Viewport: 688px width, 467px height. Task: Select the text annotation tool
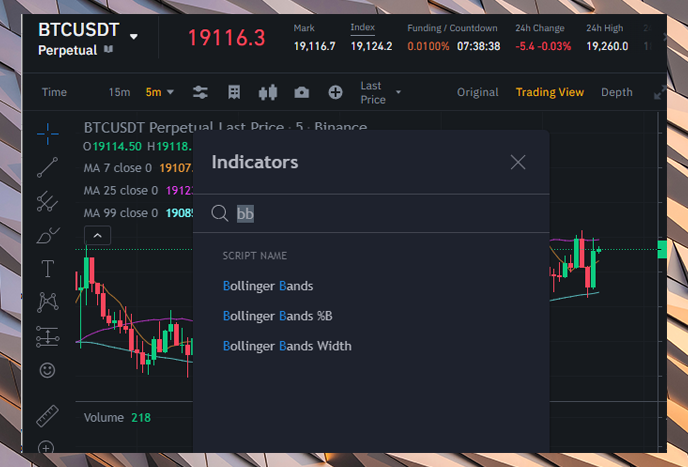47,269
